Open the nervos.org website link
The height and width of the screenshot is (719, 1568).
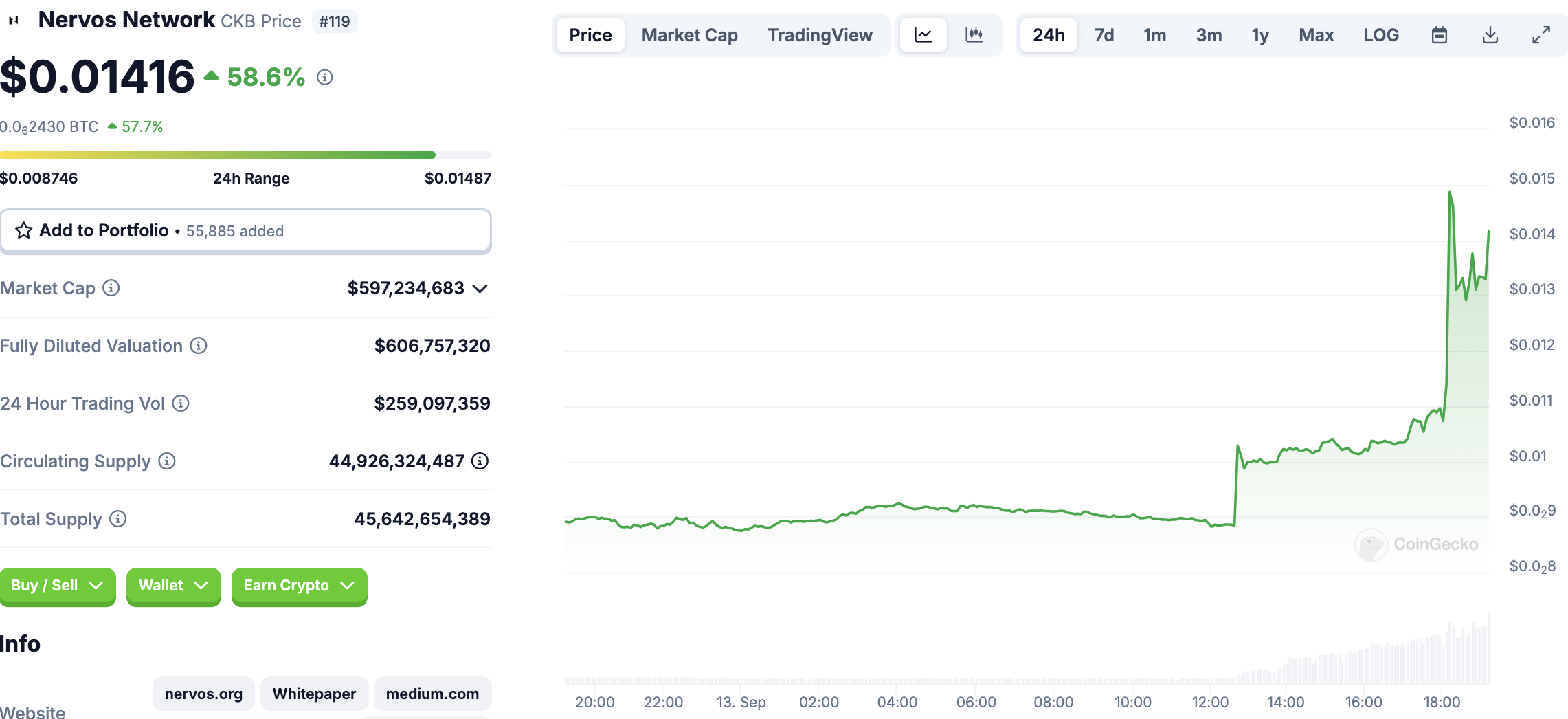pyautogui.click(x=203, y=694)
